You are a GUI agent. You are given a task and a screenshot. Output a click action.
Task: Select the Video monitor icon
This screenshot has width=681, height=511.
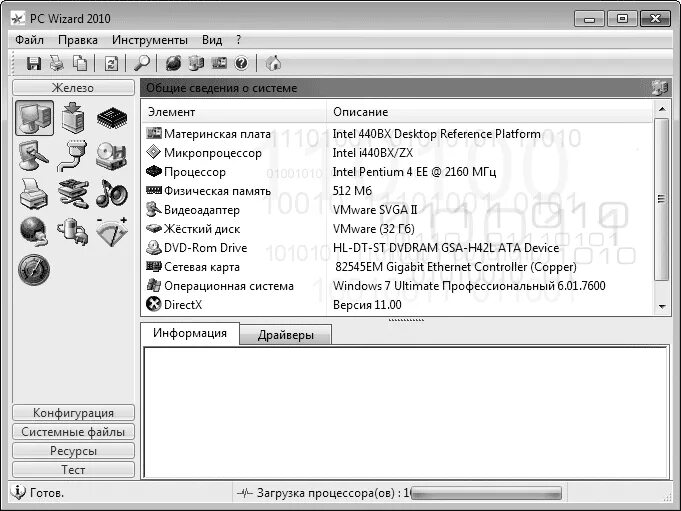pyautogui.click(x=34, y=156)
